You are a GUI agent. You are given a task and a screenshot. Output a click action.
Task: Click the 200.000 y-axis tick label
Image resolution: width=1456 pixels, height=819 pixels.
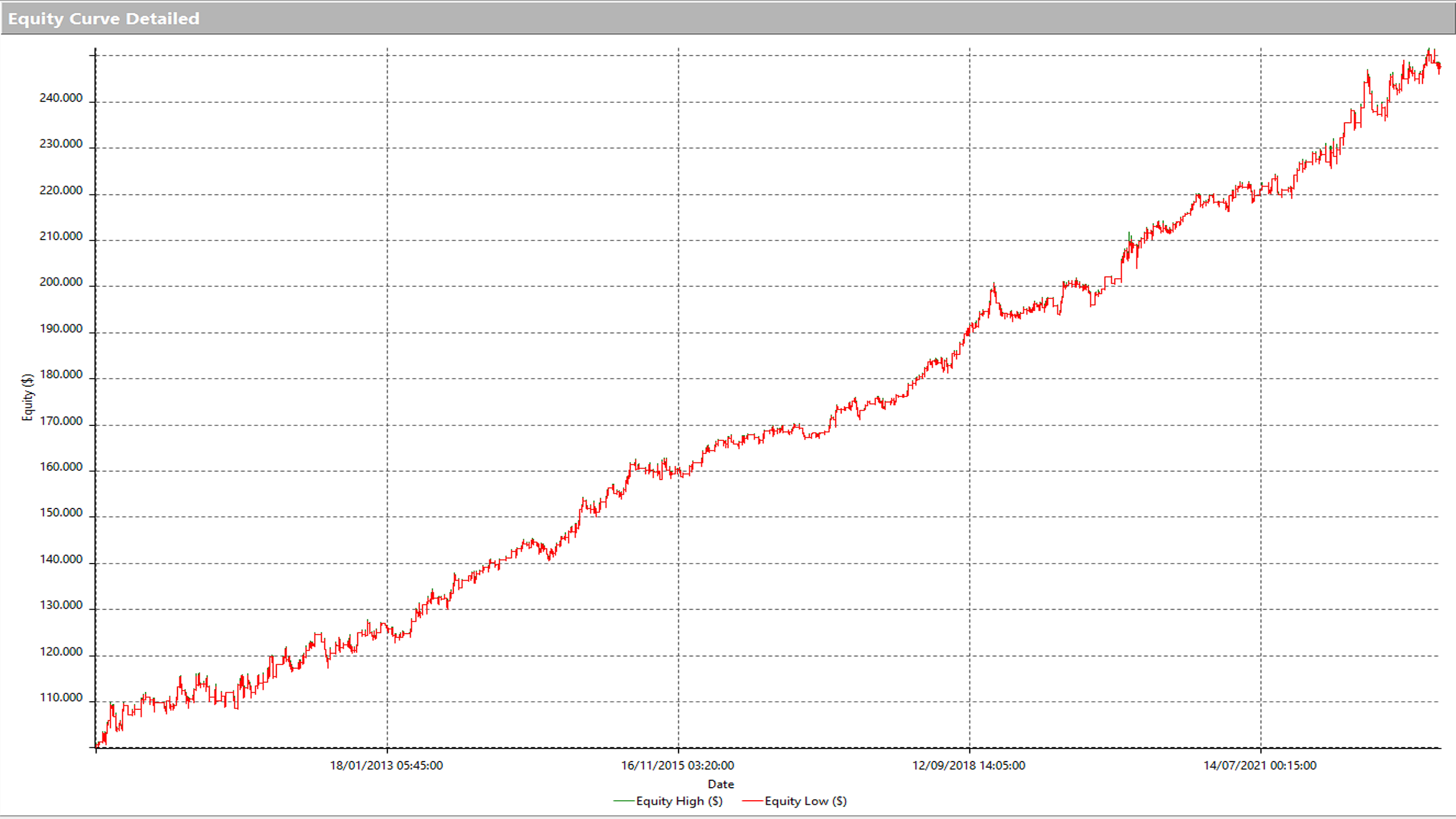click(61, 282)
